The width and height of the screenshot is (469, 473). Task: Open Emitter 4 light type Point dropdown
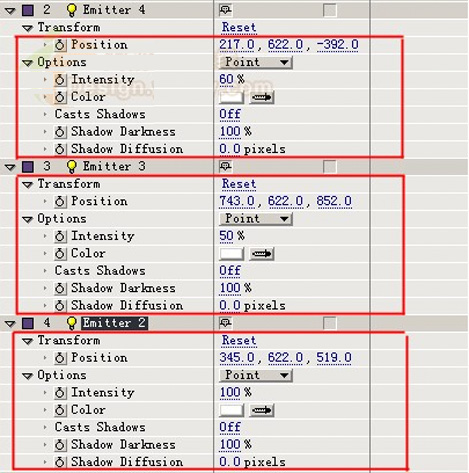256,62
